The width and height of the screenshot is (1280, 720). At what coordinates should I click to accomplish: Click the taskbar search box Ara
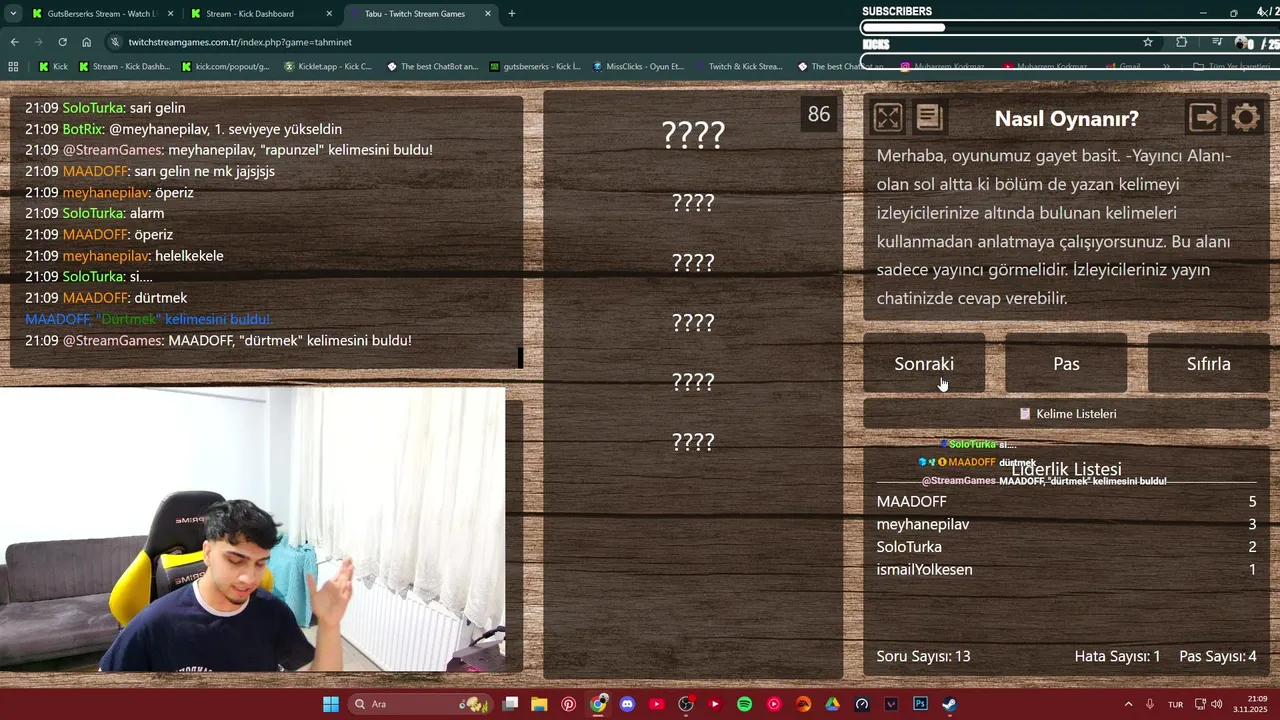tap(420, 704)
